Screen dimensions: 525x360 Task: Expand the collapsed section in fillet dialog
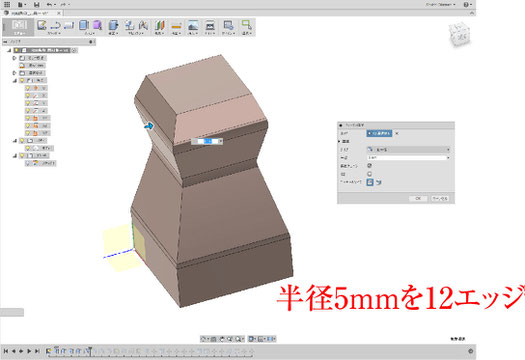[x=340, y=141]
